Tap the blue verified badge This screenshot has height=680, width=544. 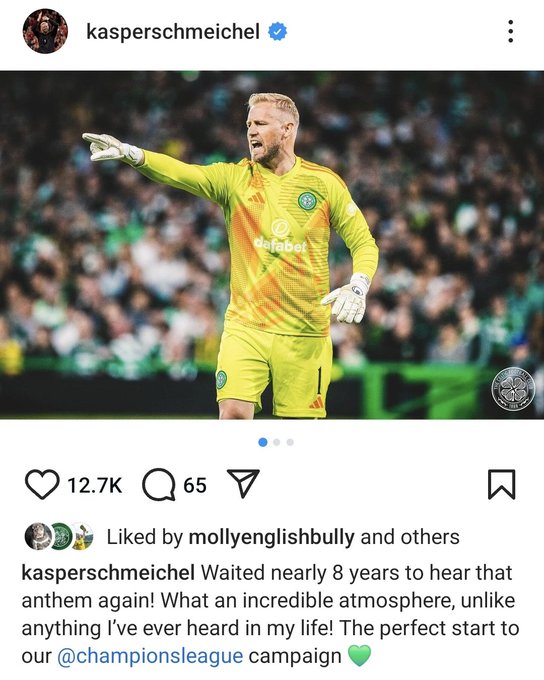[x=277, y=32]
